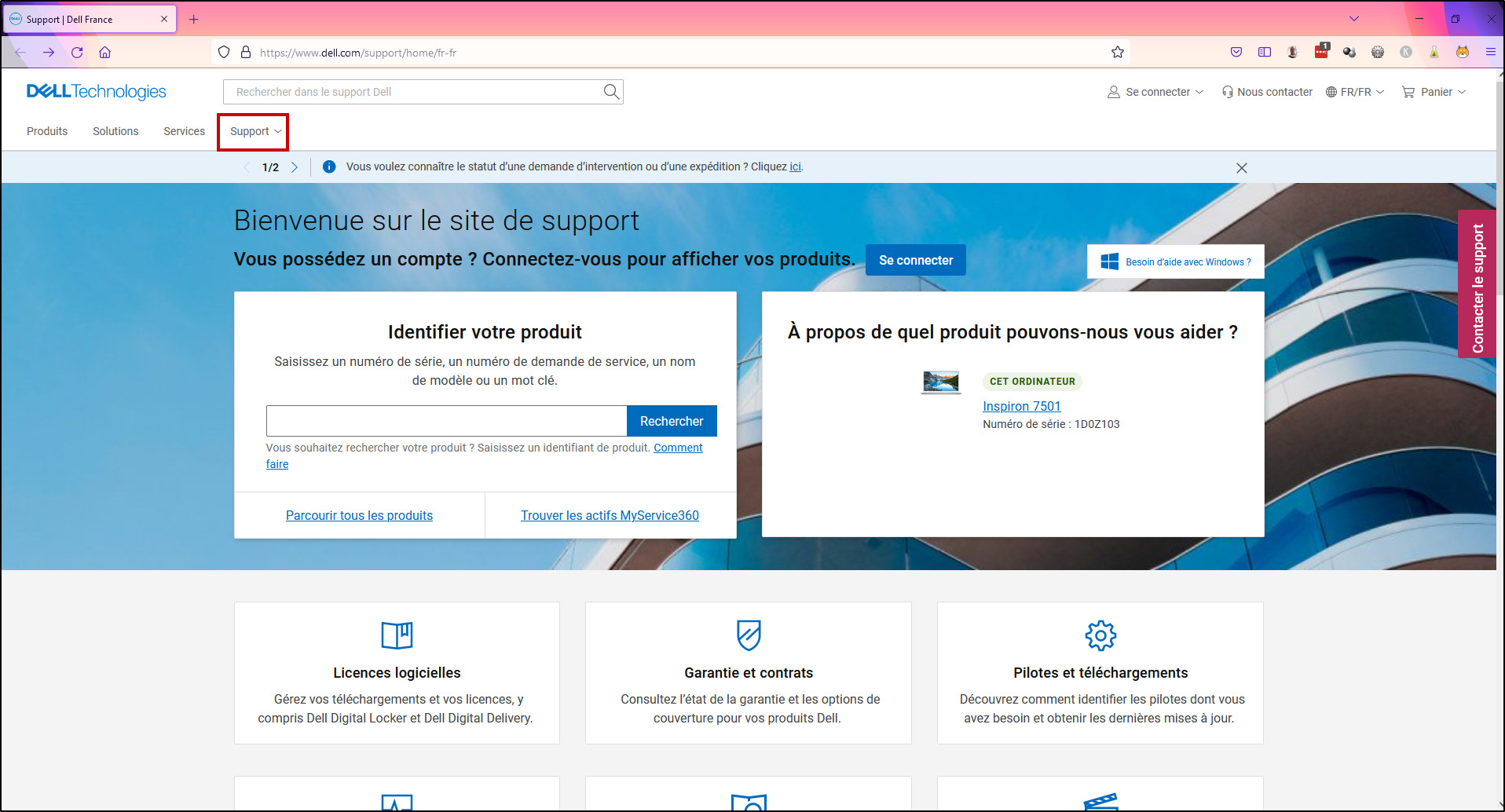Click the padlock site security icon
The height and width of the screenshot is (812, 1505).
(246, 53)
